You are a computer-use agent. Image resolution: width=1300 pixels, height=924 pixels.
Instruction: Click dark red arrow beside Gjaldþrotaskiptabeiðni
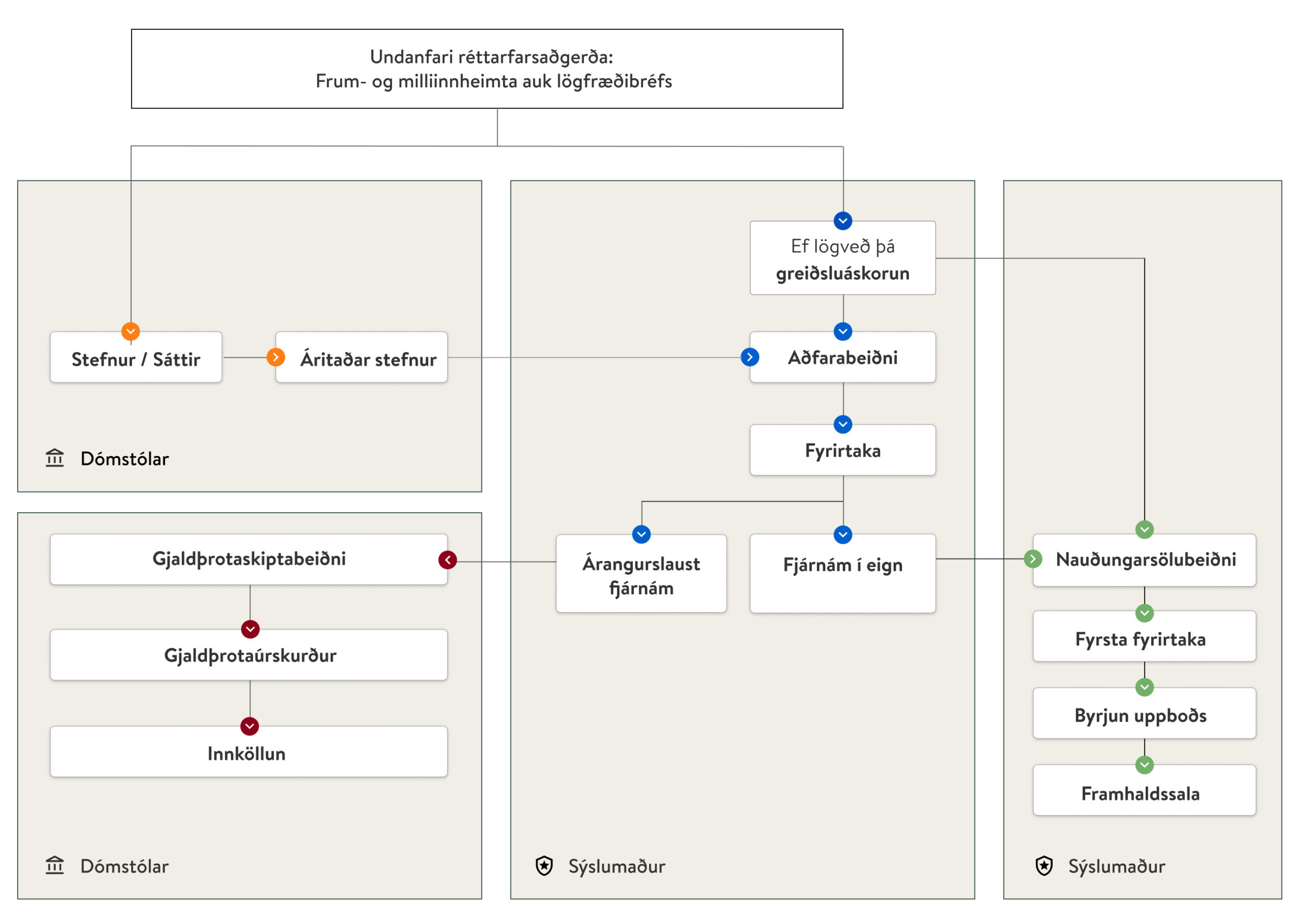coord(448,560)
